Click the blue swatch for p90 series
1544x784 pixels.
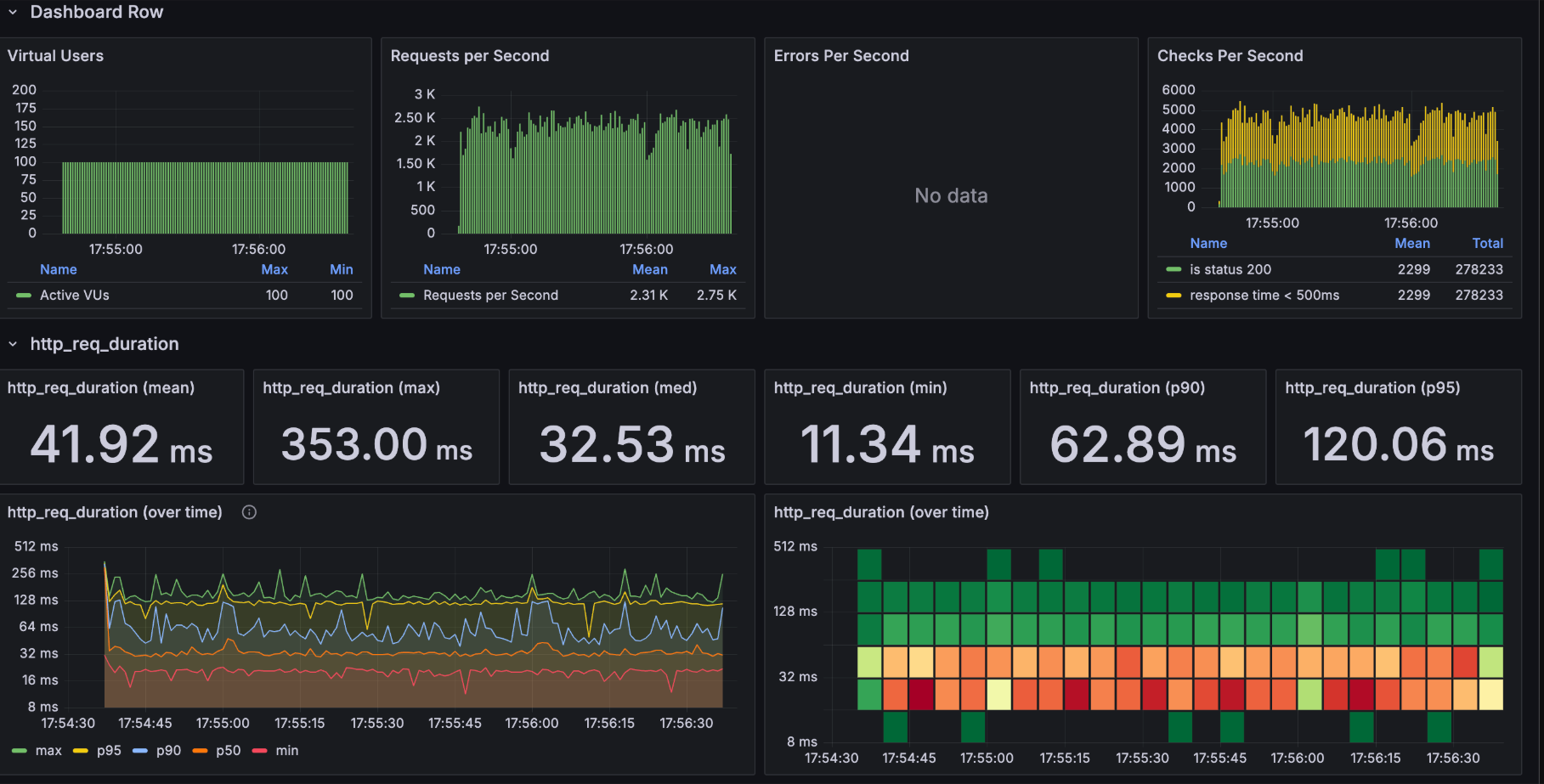pyautogui.click(x=140, y=751)
